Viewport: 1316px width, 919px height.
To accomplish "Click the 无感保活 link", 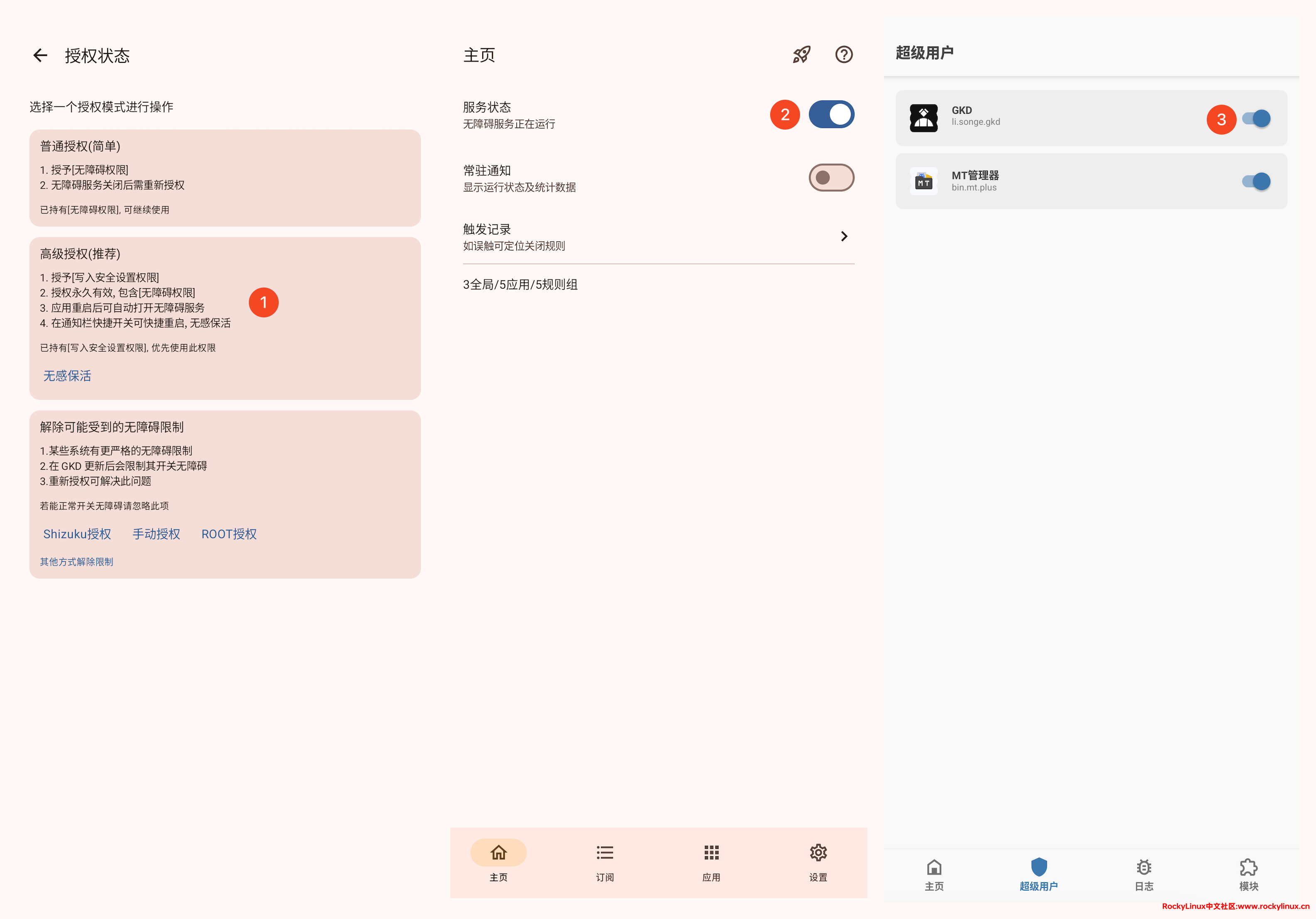I will point(67,376).
